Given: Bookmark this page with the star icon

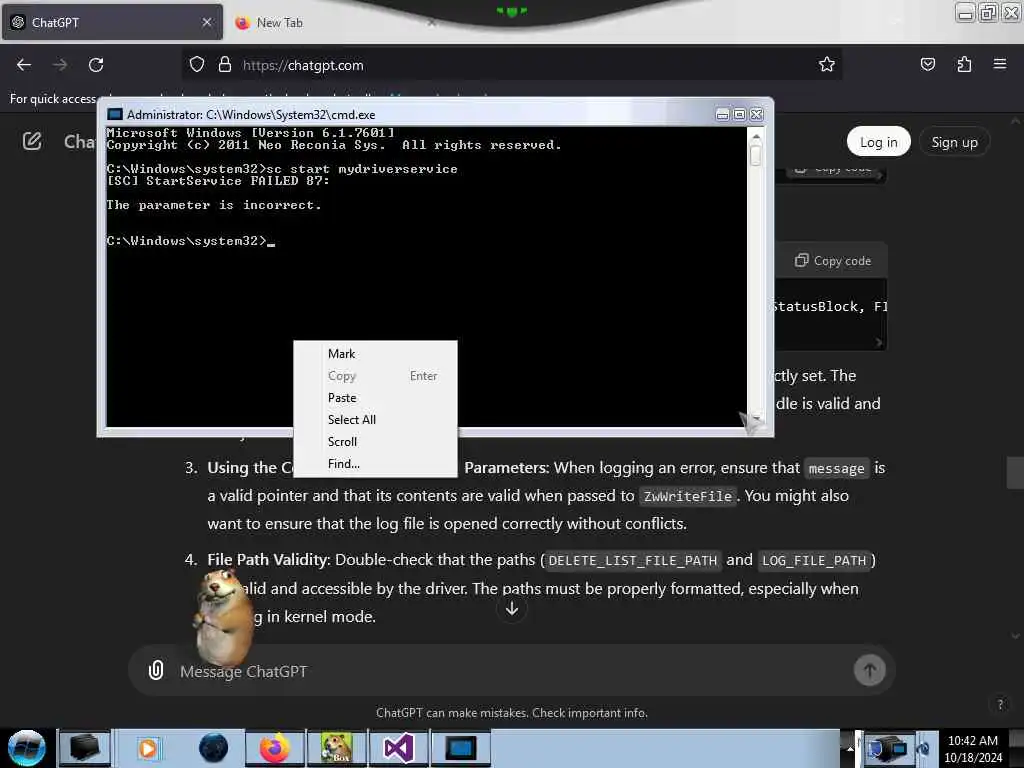Looking at the screenshot, I should pyautogui.click(x=827, y=65).
